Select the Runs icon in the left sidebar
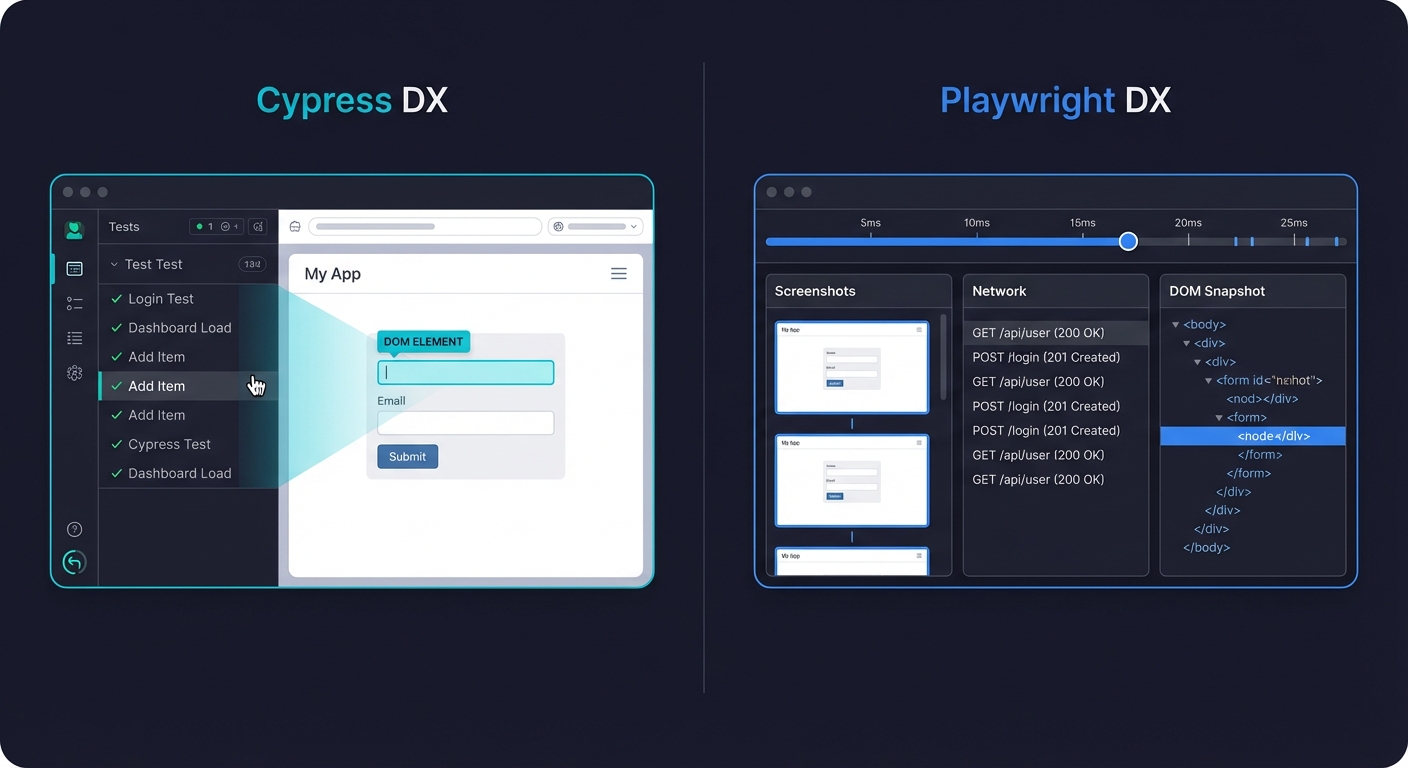1408x768 pixels. (74, 302)
